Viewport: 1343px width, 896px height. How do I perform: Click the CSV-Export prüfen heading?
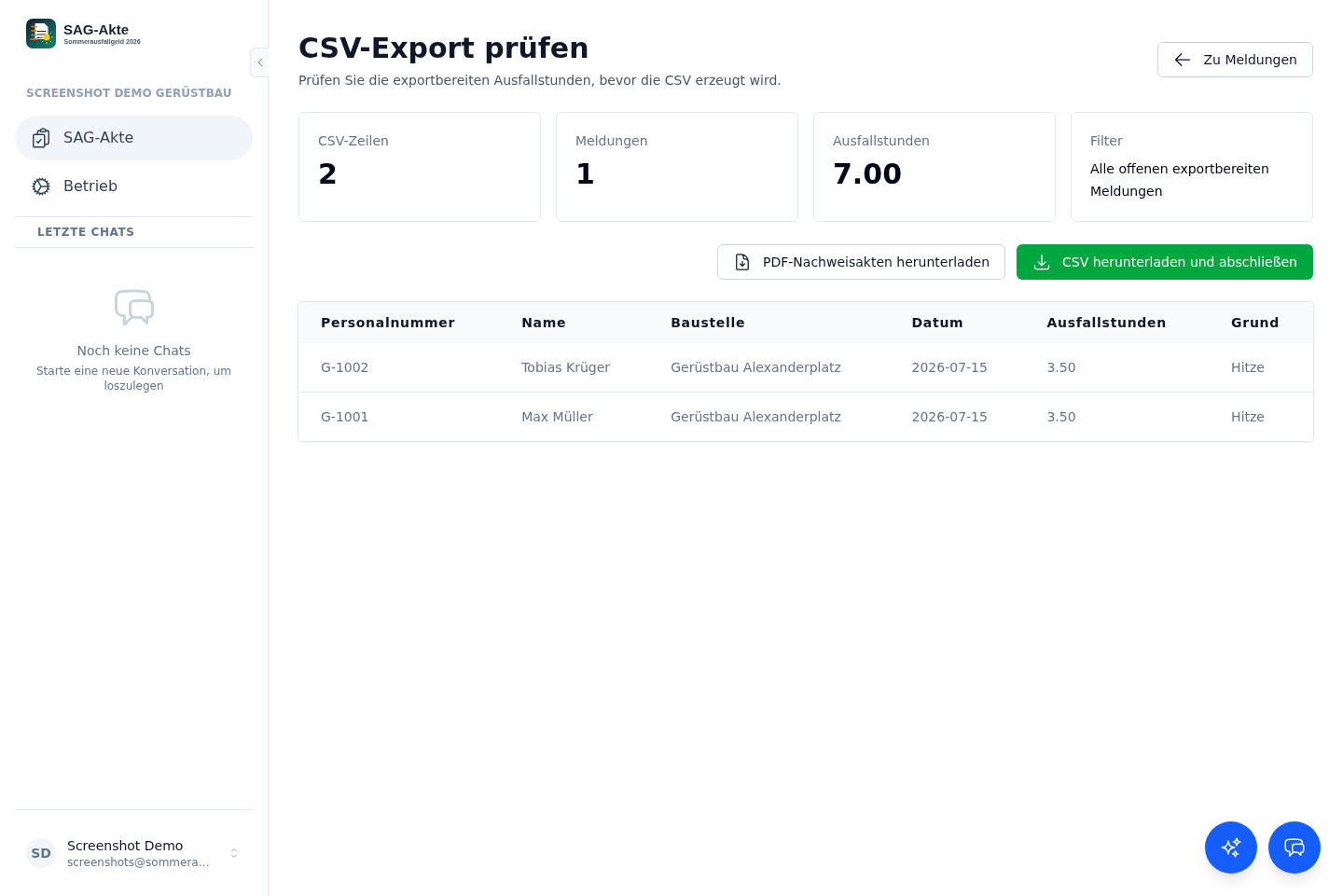443,48
